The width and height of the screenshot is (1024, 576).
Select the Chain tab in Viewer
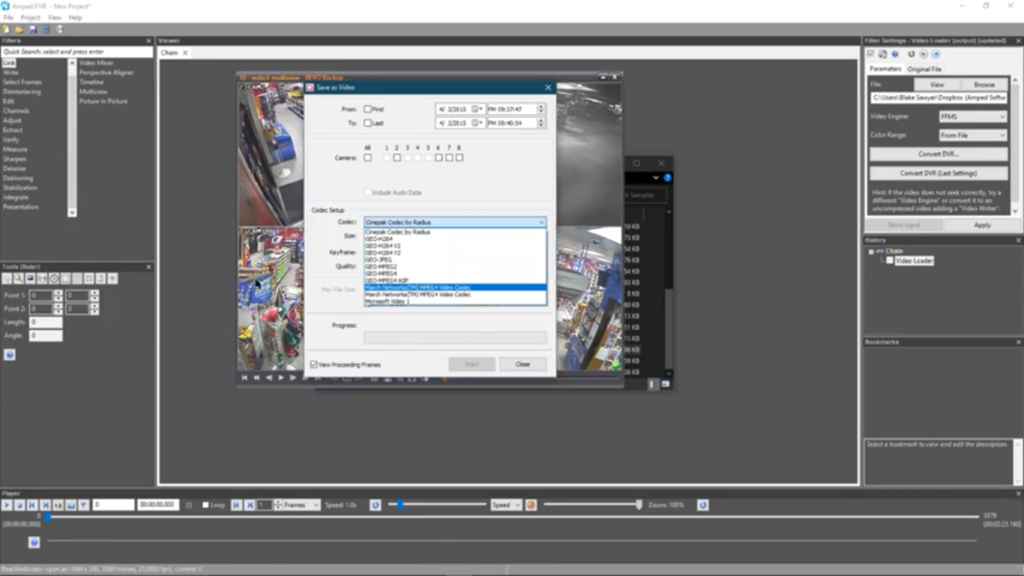coord(169,53)
